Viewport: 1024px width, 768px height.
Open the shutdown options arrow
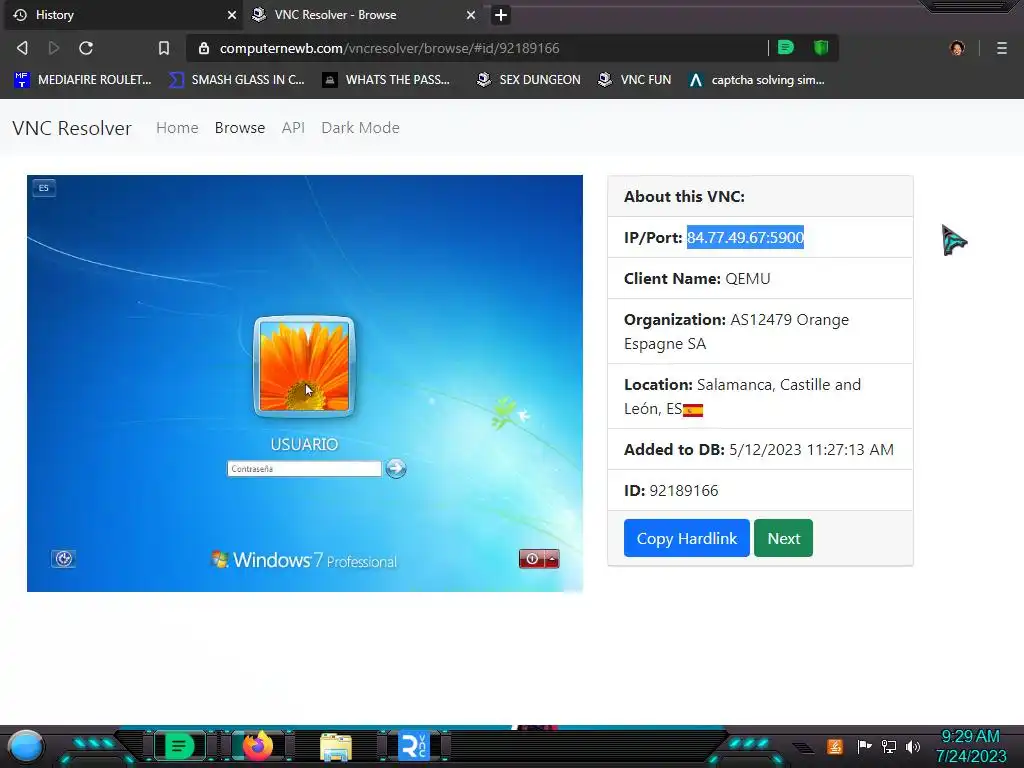[x=552, y=559]
